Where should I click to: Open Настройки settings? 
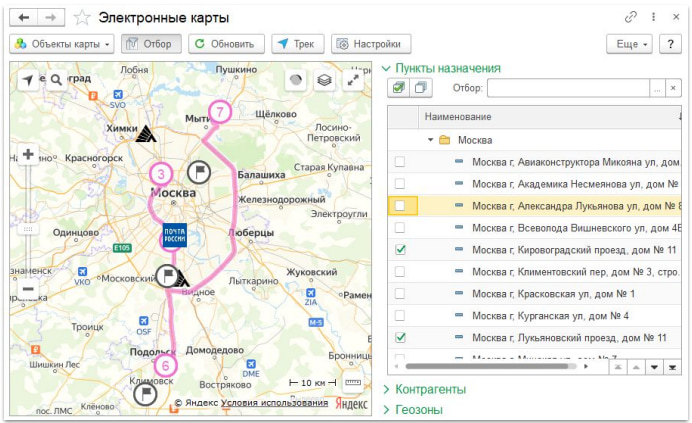click(371, 44)
